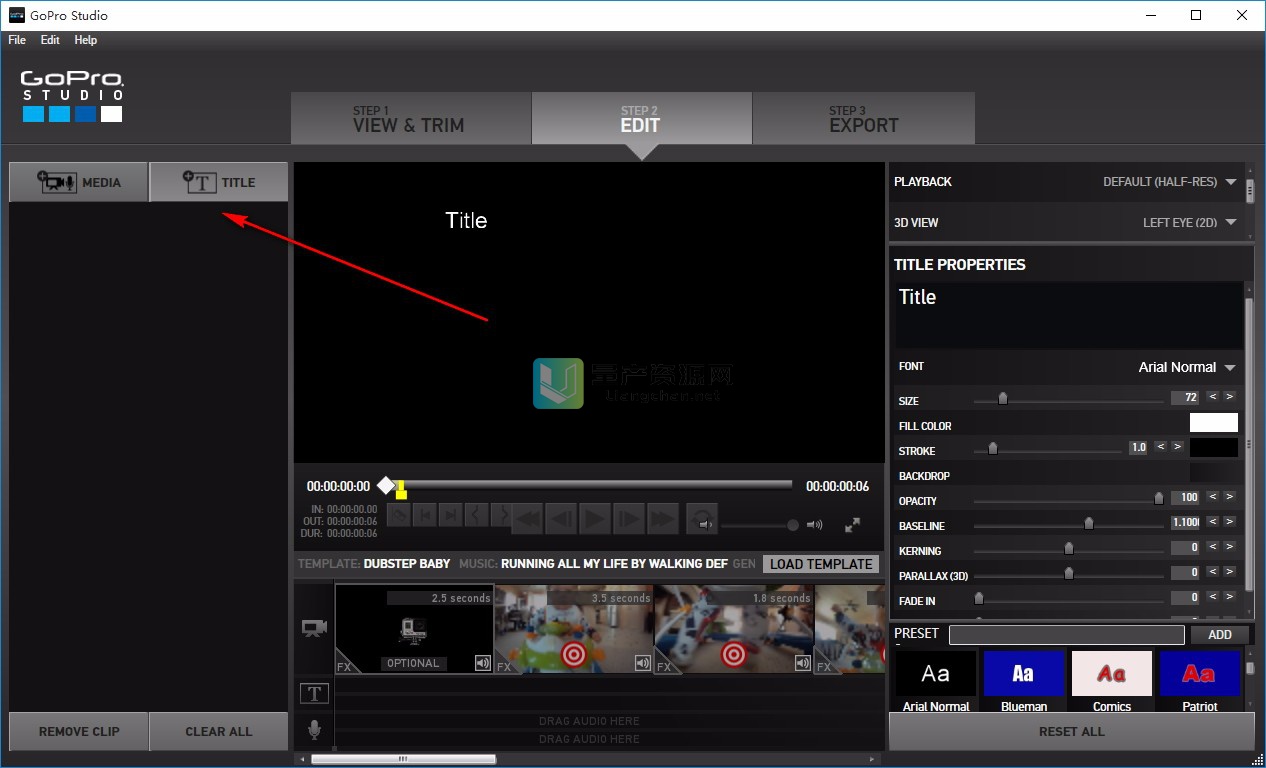Open the Edit menu
Viewport: 1266px width, 768px height.
tap(50, 40)
